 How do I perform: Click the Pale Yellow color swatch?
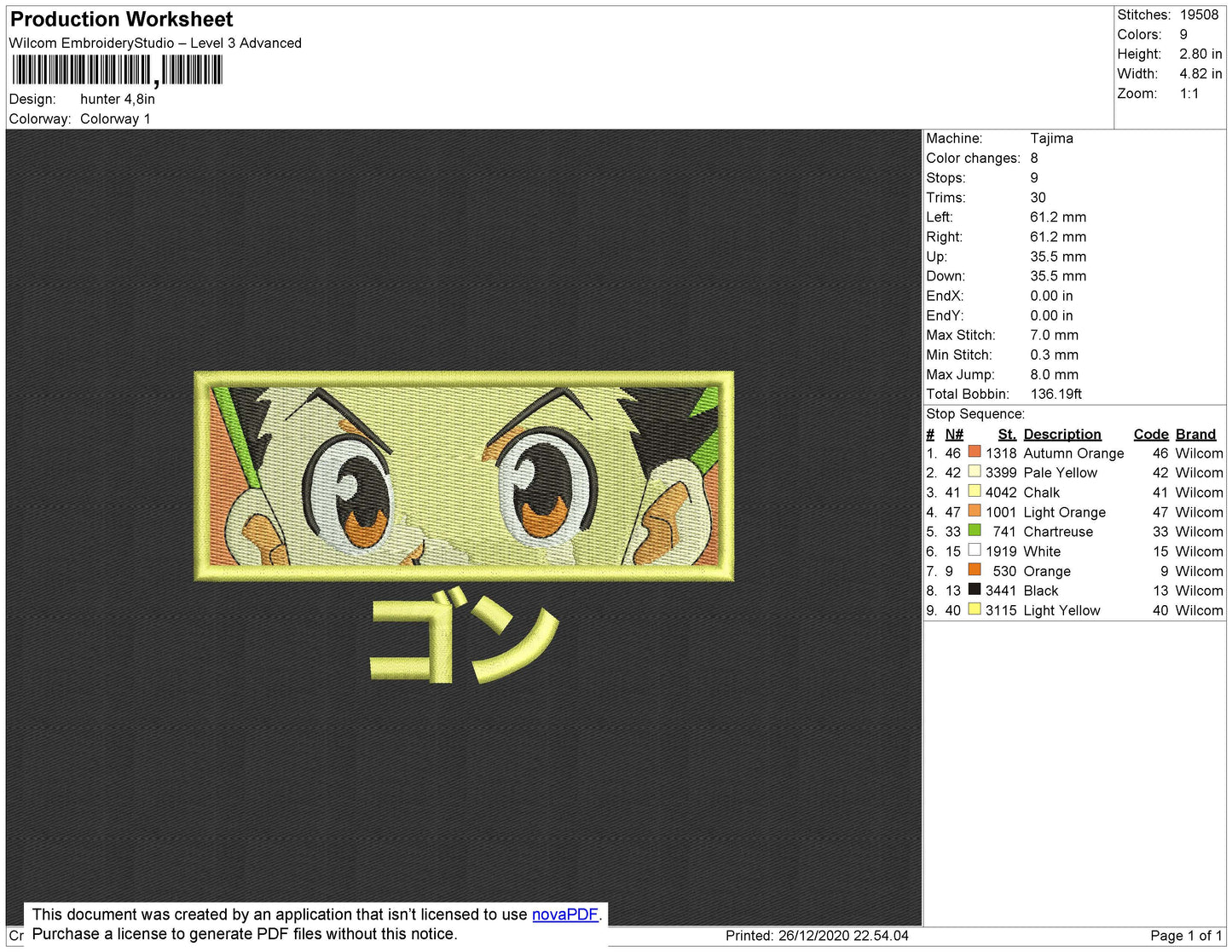tap(975, 471)
